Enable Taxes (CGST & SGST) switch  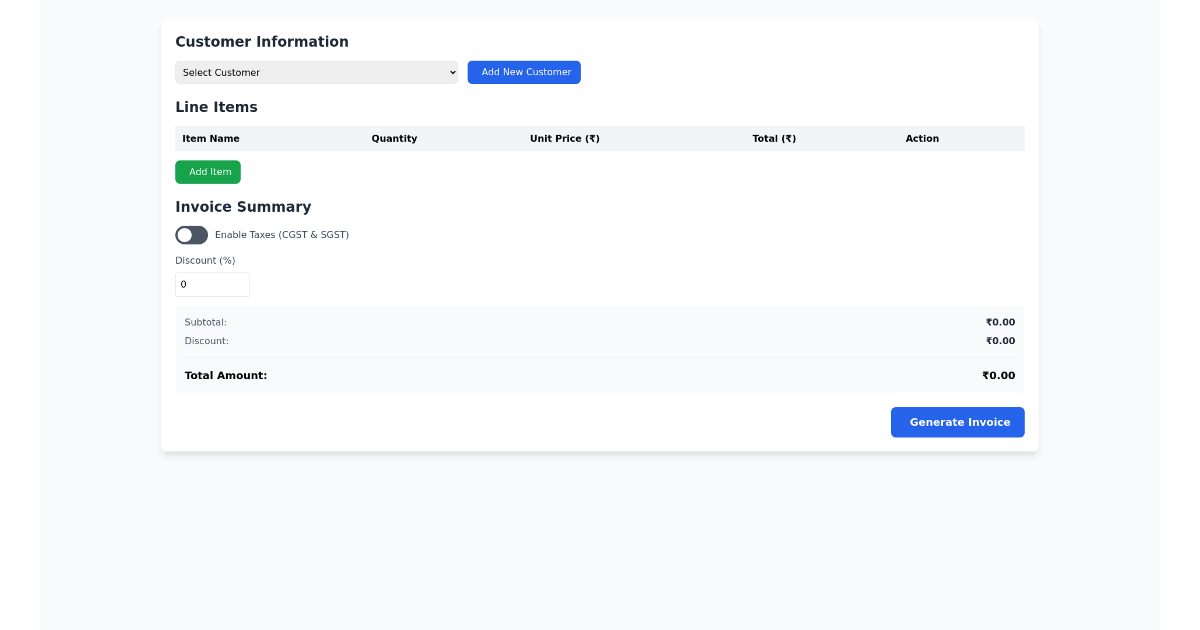[x=191, y=234]
